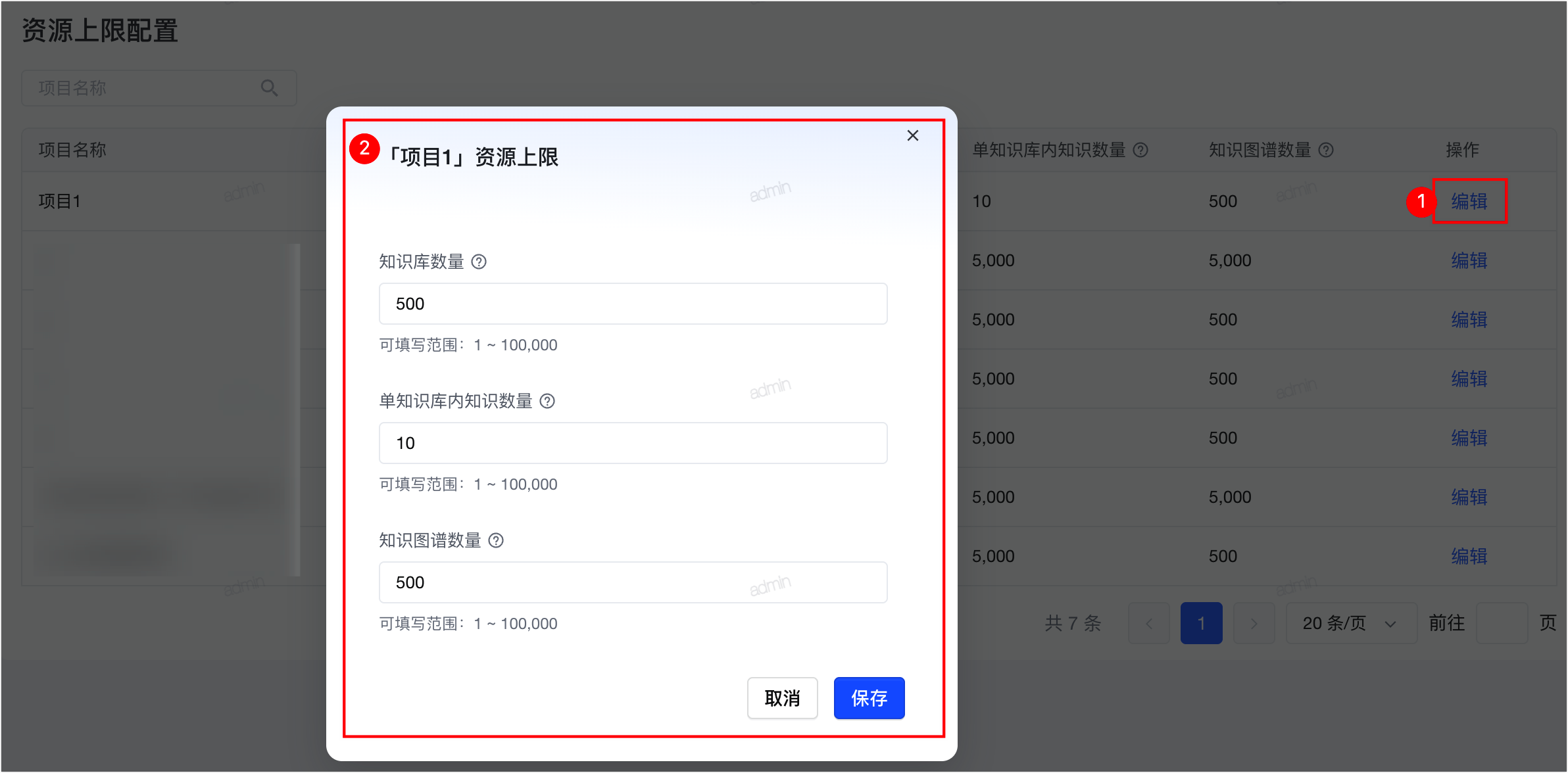Click the 项目名称 column header

click(x=72, y=150)
